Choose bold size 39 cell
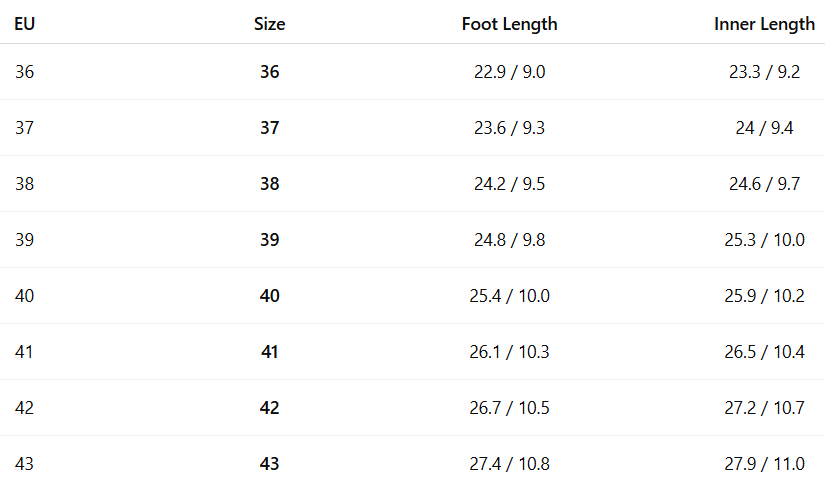The width and height of the screenshot is (825, 482). [x=269, y=240]
